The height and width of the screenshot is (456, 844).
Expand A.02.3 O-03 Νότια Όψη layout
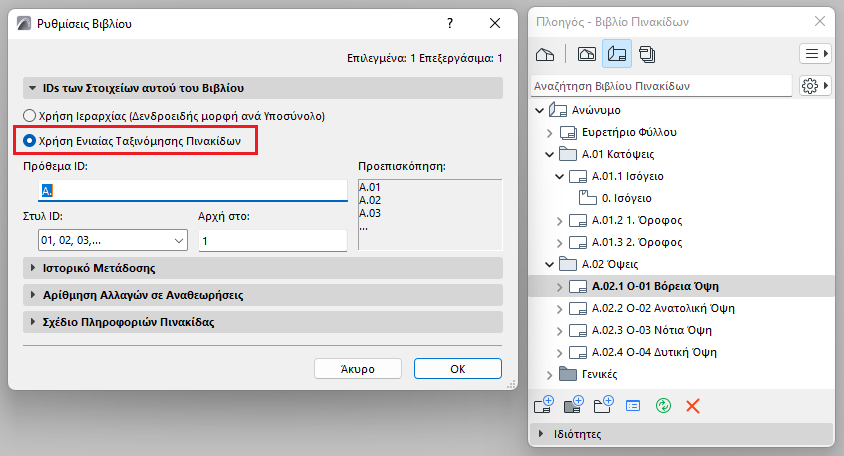pos(559,331)
